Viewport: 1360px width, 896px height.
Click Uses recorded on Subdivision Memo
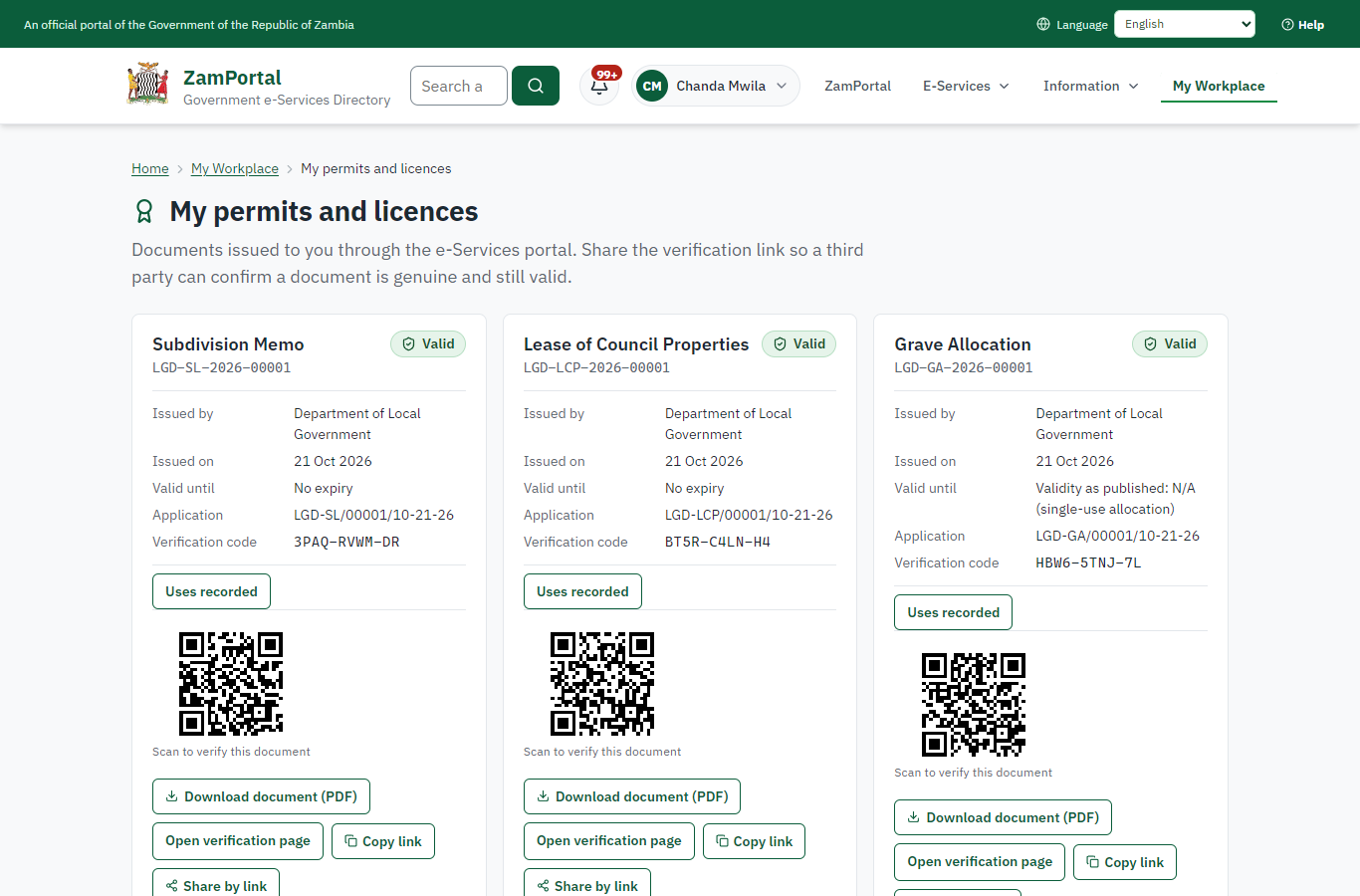211,591
